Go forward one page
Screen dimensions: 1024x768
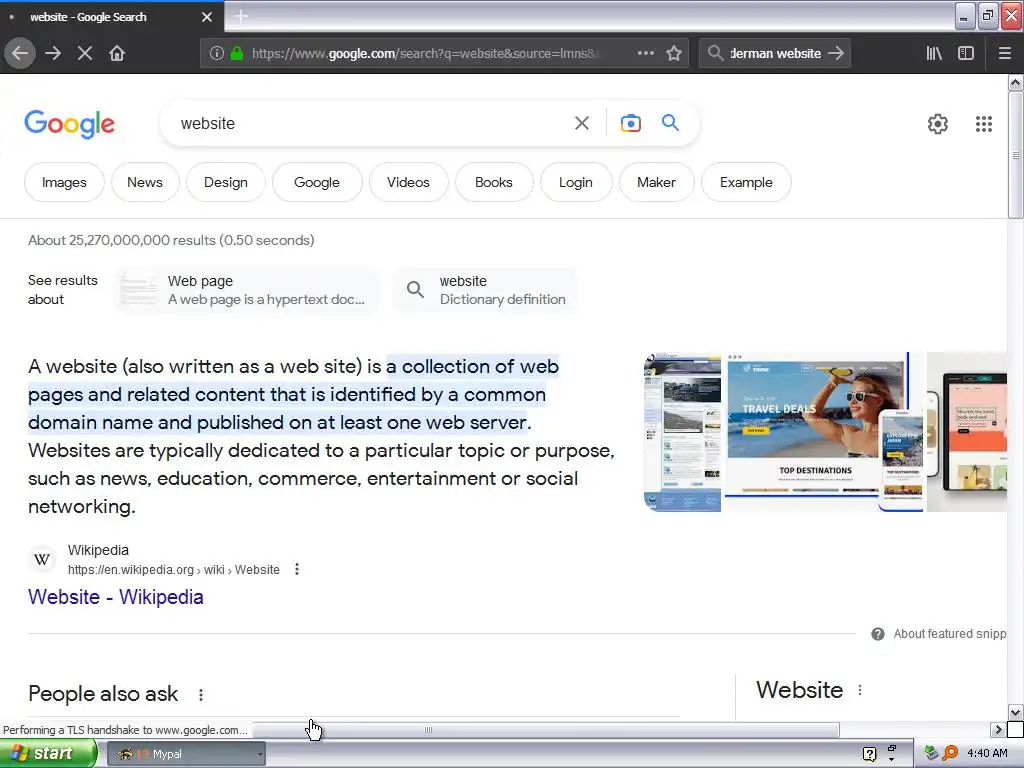coord(53,54)
